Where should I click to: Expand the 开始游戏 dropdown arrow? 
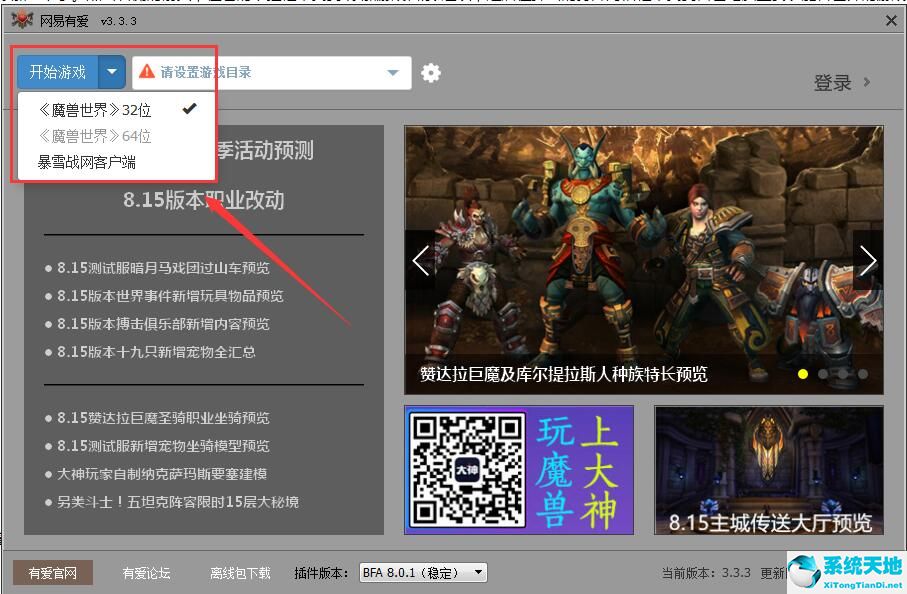[112, 72]
